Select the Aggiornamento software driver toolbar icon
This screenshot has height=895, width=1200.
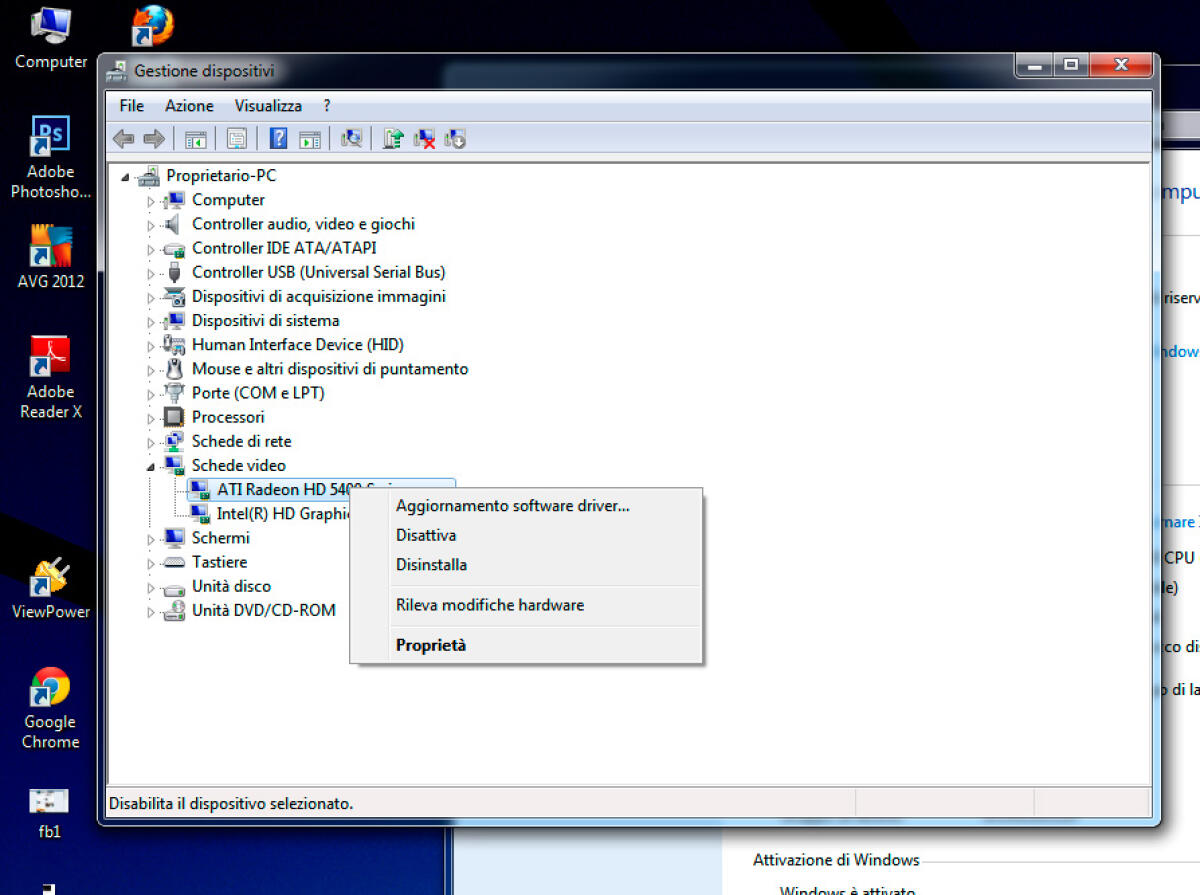coord(393,138)
